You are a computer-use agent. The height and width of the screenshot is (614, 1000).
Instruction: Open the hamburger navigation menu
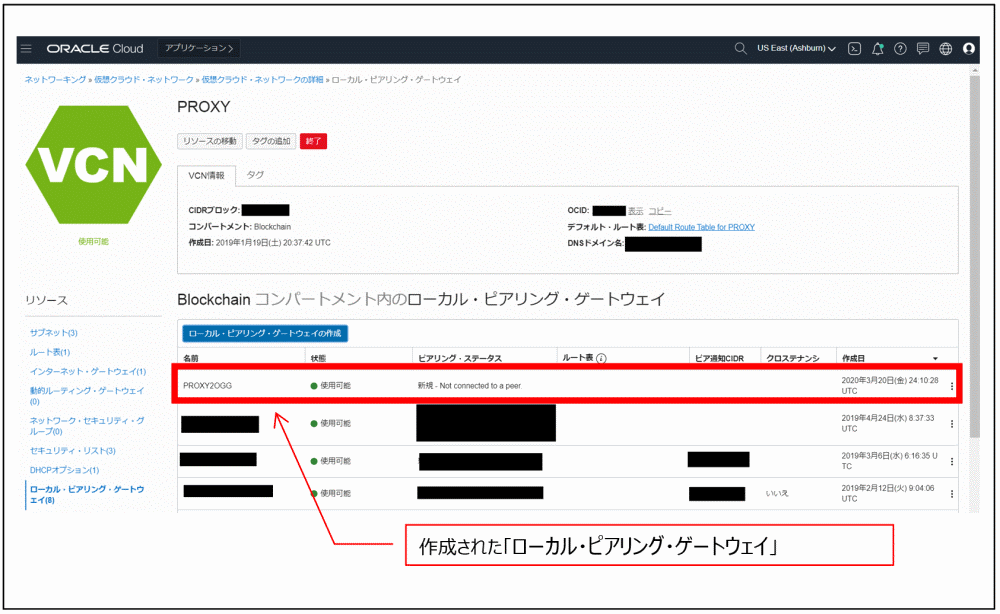coord(26,48)
